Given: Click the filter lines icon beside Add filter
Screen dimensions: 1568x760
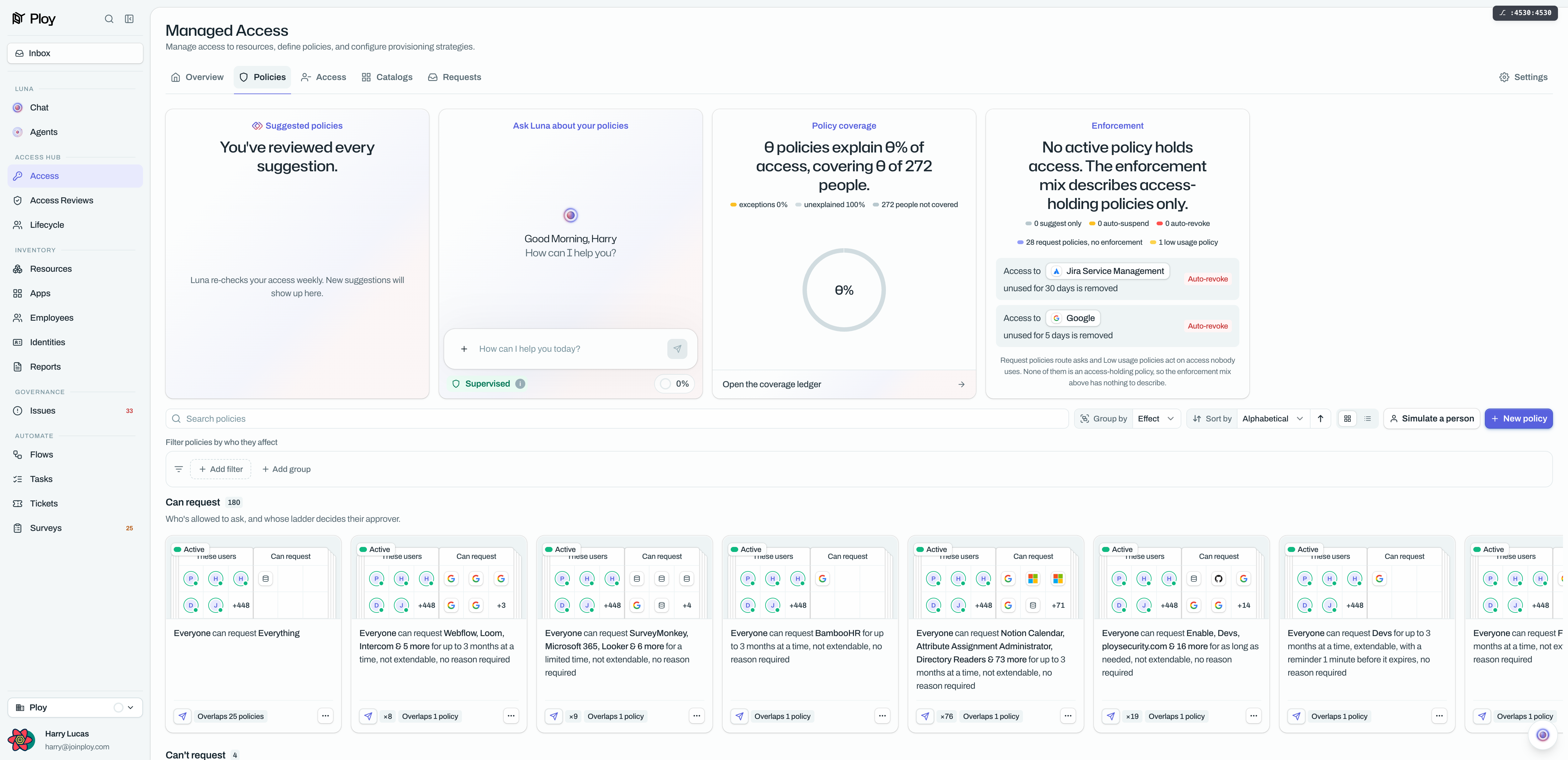Looking at the screenshot, I should point(178,469).
